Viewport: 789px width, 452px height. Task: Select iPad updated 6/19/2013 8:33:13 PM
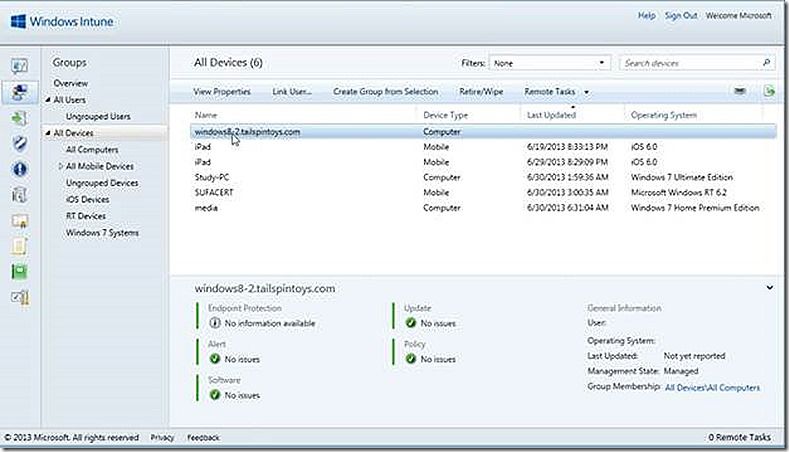coord(483,147)
